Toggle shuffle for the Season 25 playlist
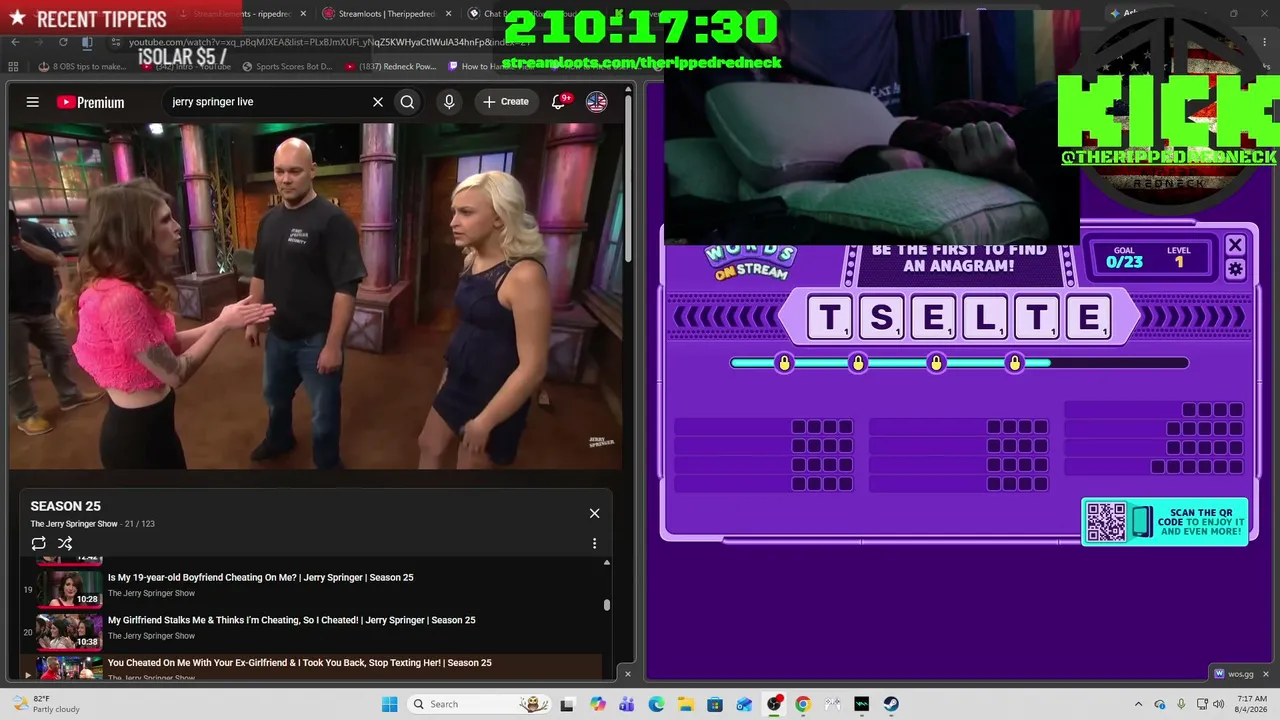1280x720 pixels. coord(65,543)
